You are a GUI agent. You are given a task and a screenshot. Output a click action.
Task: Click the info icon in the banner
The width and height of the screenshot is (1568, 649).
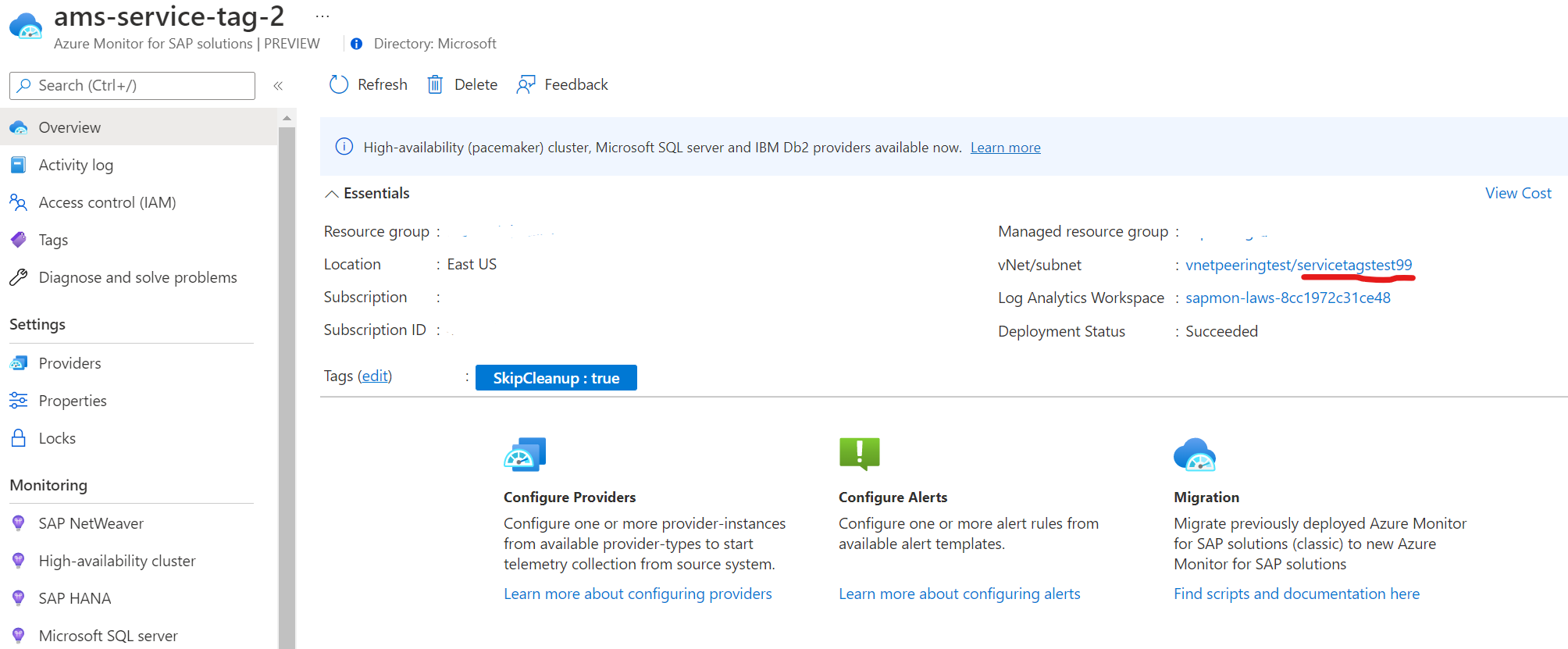344,147
